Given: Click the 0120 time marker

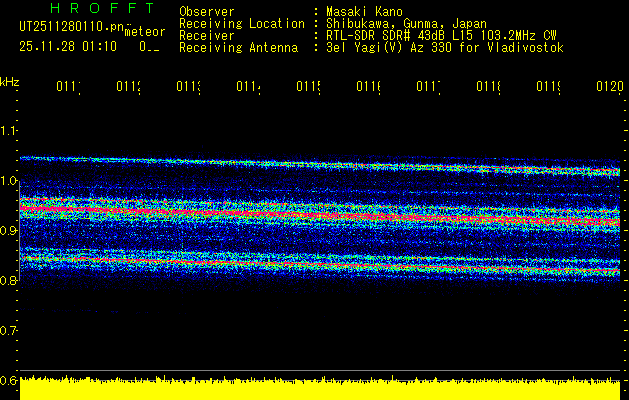Looking at the screenshot, I should click(609, 88).
